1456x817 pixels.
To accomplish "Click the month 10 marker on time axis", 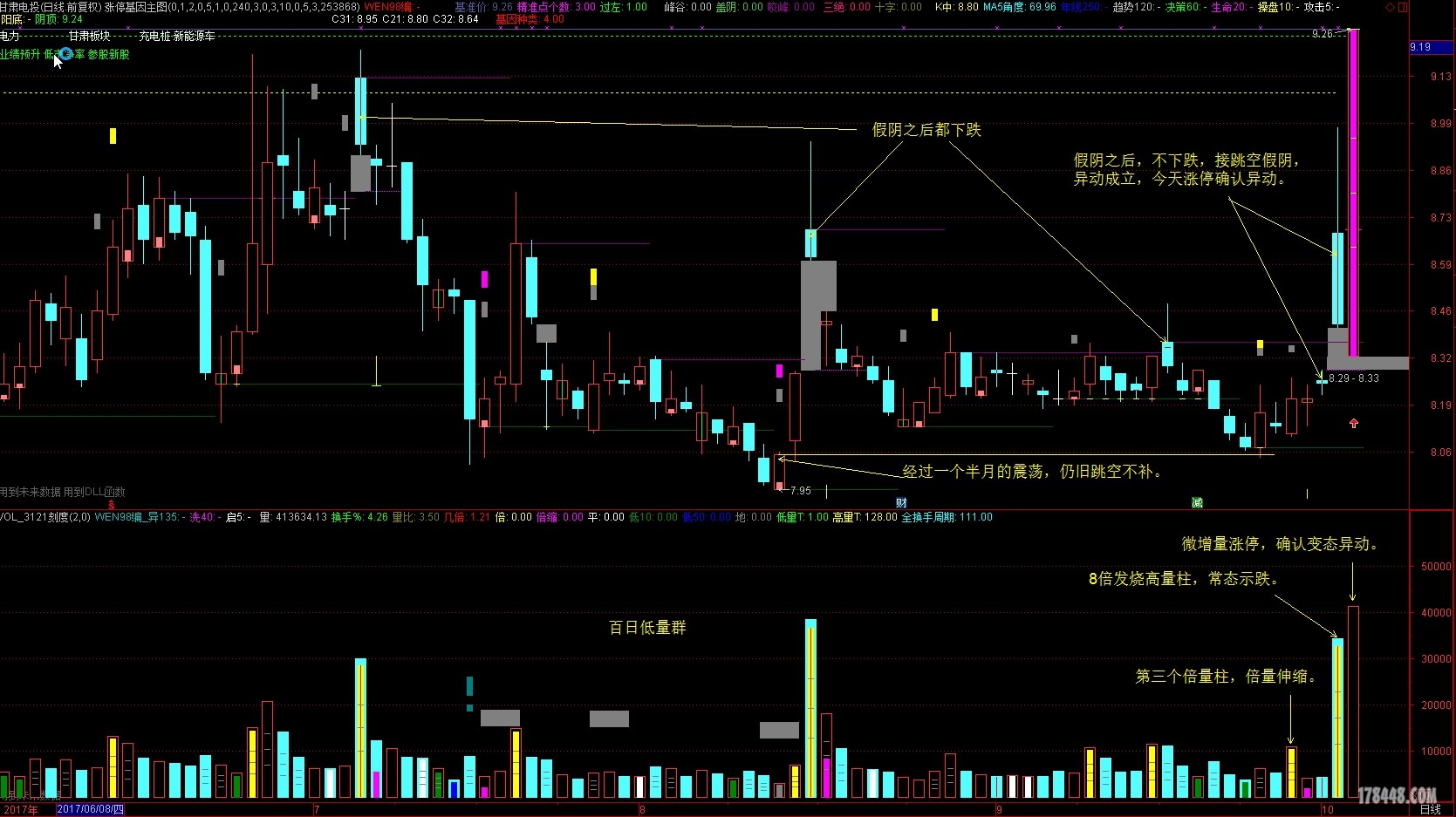I will (x=1327, y=810).
